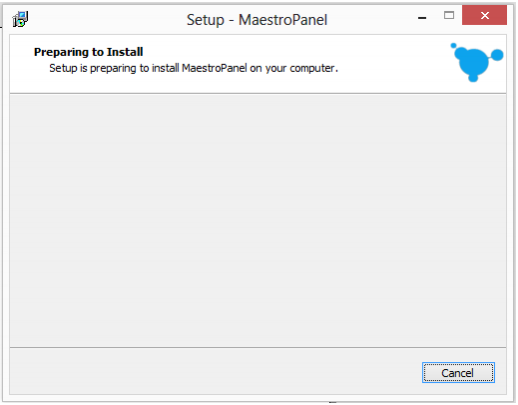Viewport: 518px width, 405px height.
Task: Minimize the Setup - MaestroPanel window
Action: 422,18
